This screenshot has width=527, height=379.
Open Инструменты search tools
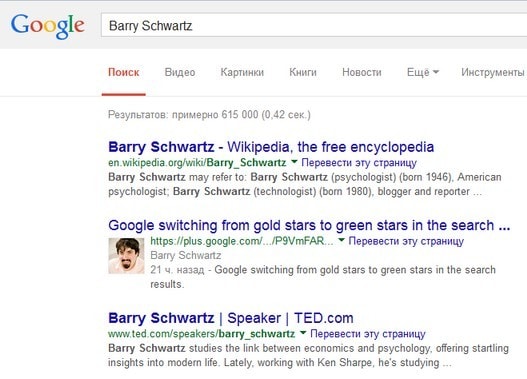(x=493, y=72)
